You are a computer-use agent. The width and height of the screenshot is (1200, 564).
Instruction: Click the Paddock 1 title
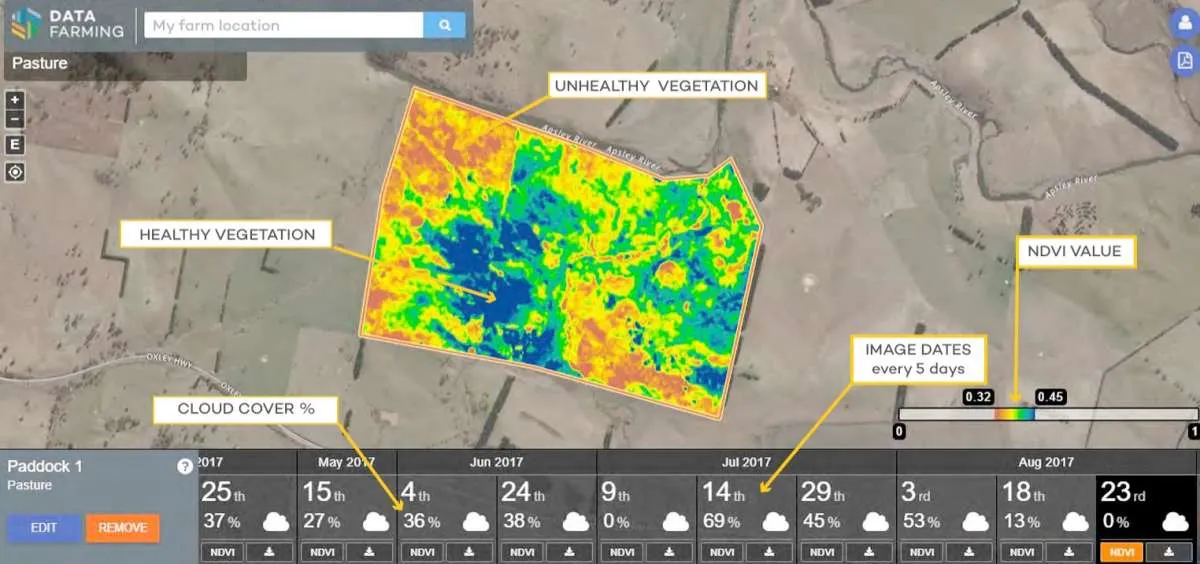pos(44,467)
